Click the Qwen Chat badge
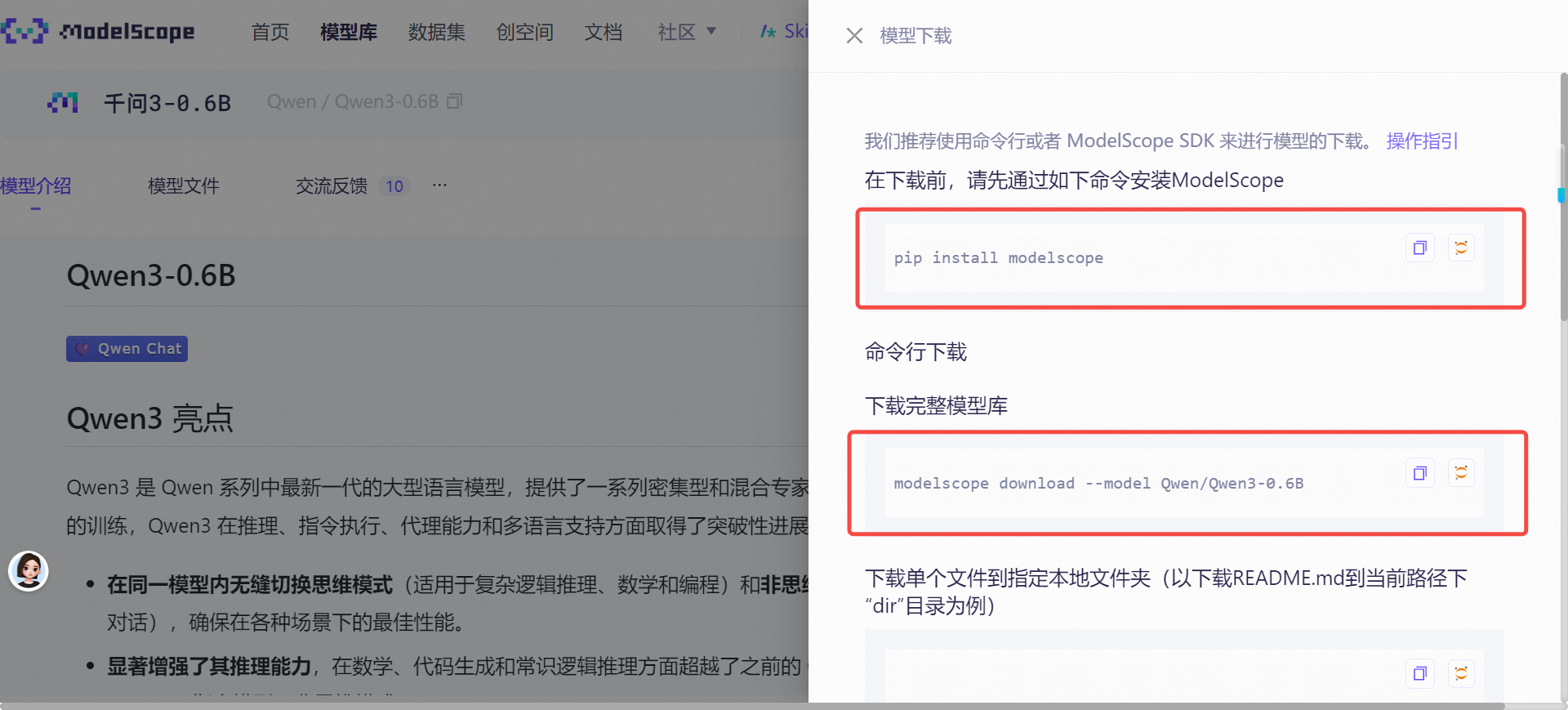Viewport: 1568px width, 710px height. tap(127, 349)
